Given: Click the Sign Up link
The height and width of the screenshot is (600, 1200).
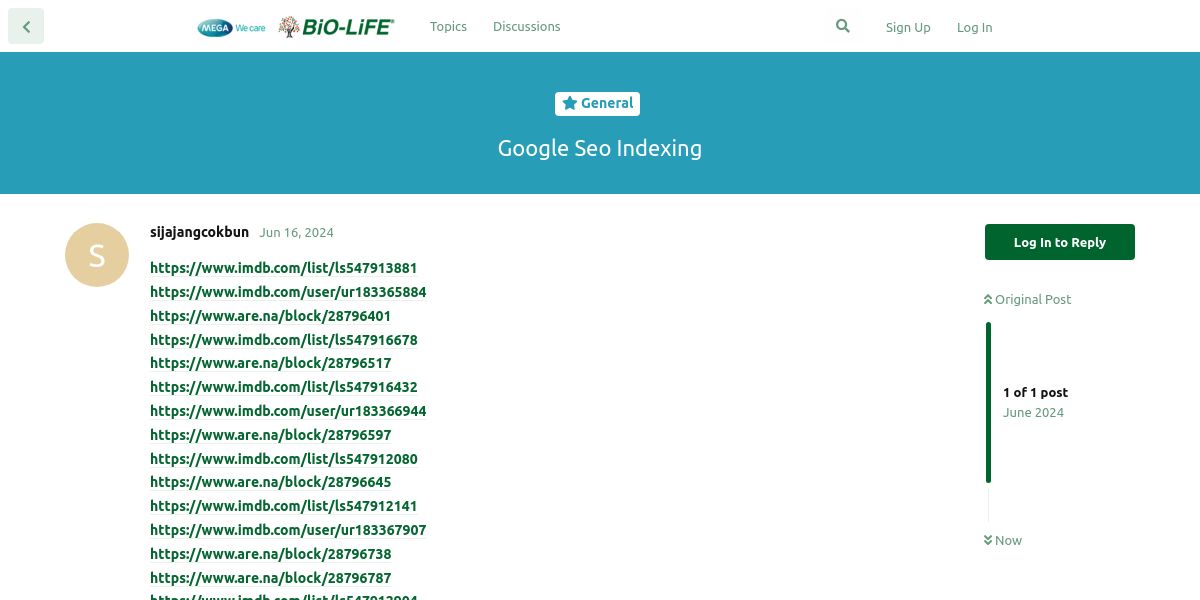Looking at the screenshot, I should point(908,28).
